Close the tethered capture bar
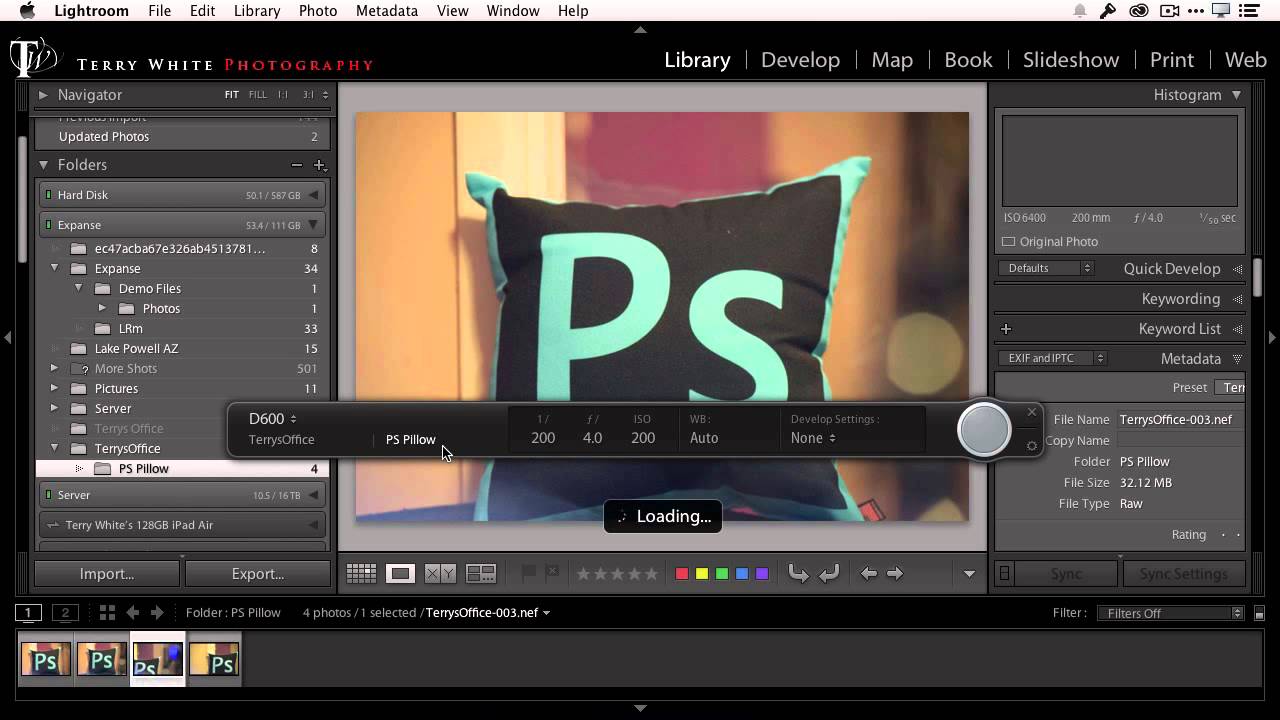Image resolution: width=1280 pixels, height=720 pixels. 1032,412
